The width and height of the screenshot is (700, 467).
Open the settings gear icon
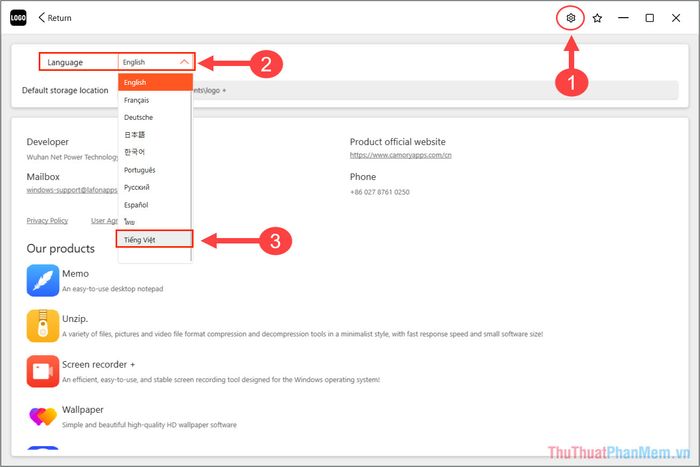click(x=570, y=18)
